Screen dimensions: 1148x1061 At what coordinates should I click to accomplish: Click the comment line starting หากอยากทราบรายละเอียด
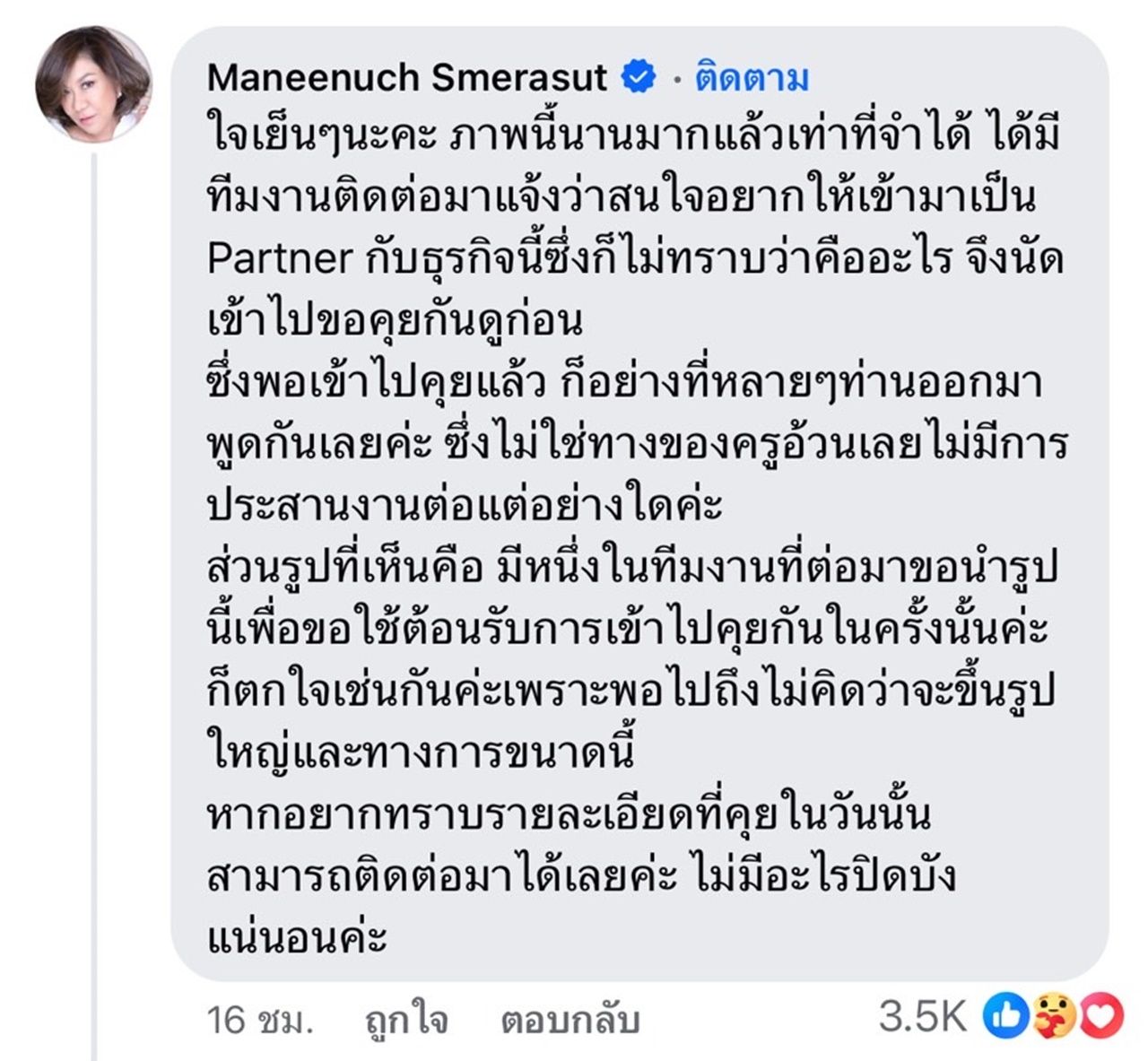[569, 814]
